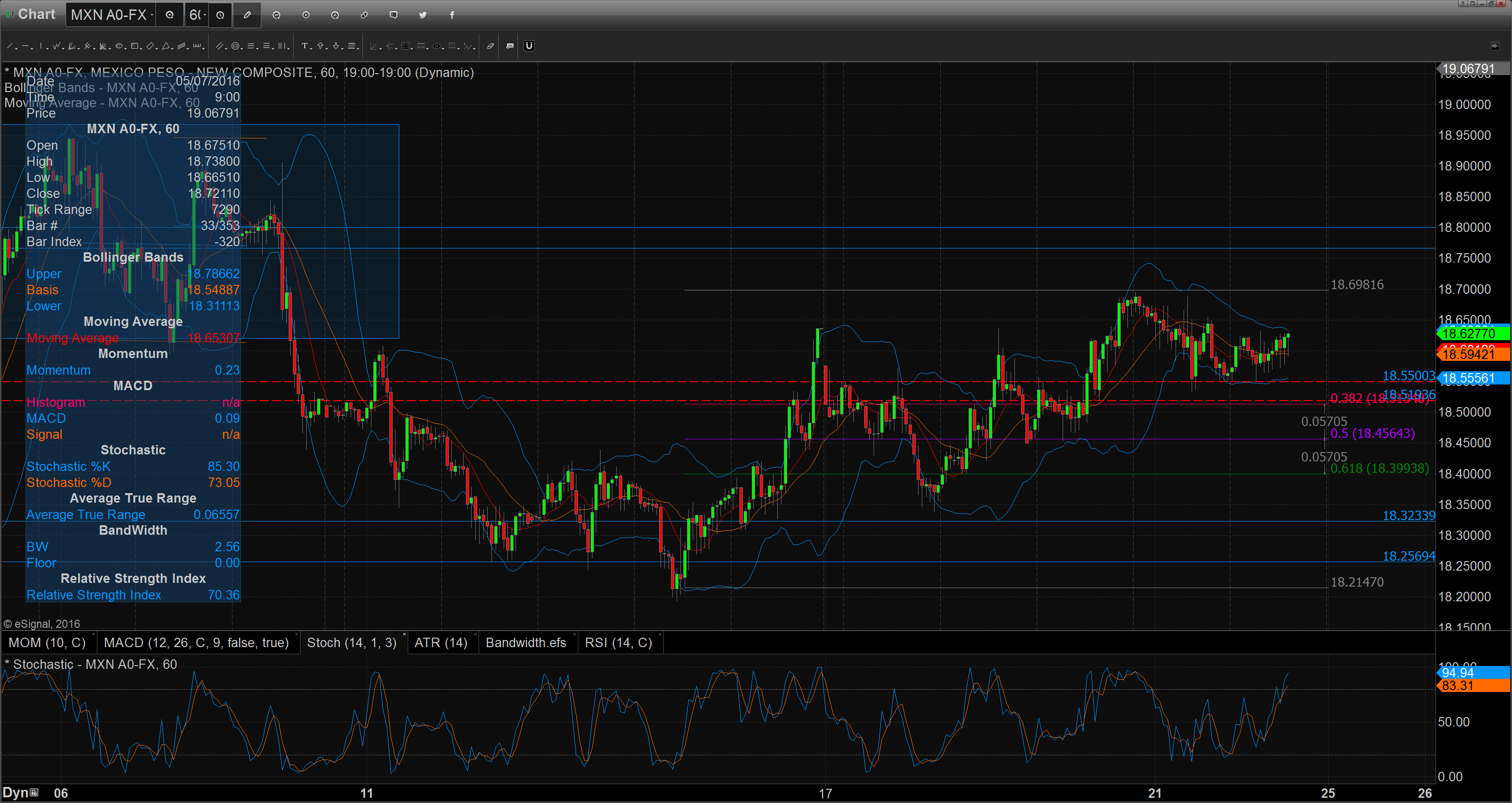Screen dimensions: 1512x803
Task: Click the link/pin icon in top toolbar
Action: pyautogui.click(x=364, y=15)
